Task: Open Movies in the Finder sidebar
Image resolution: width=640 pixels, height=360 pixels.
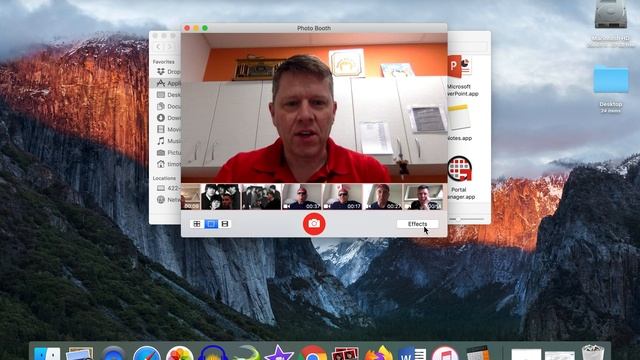Action: coord(168,129)
